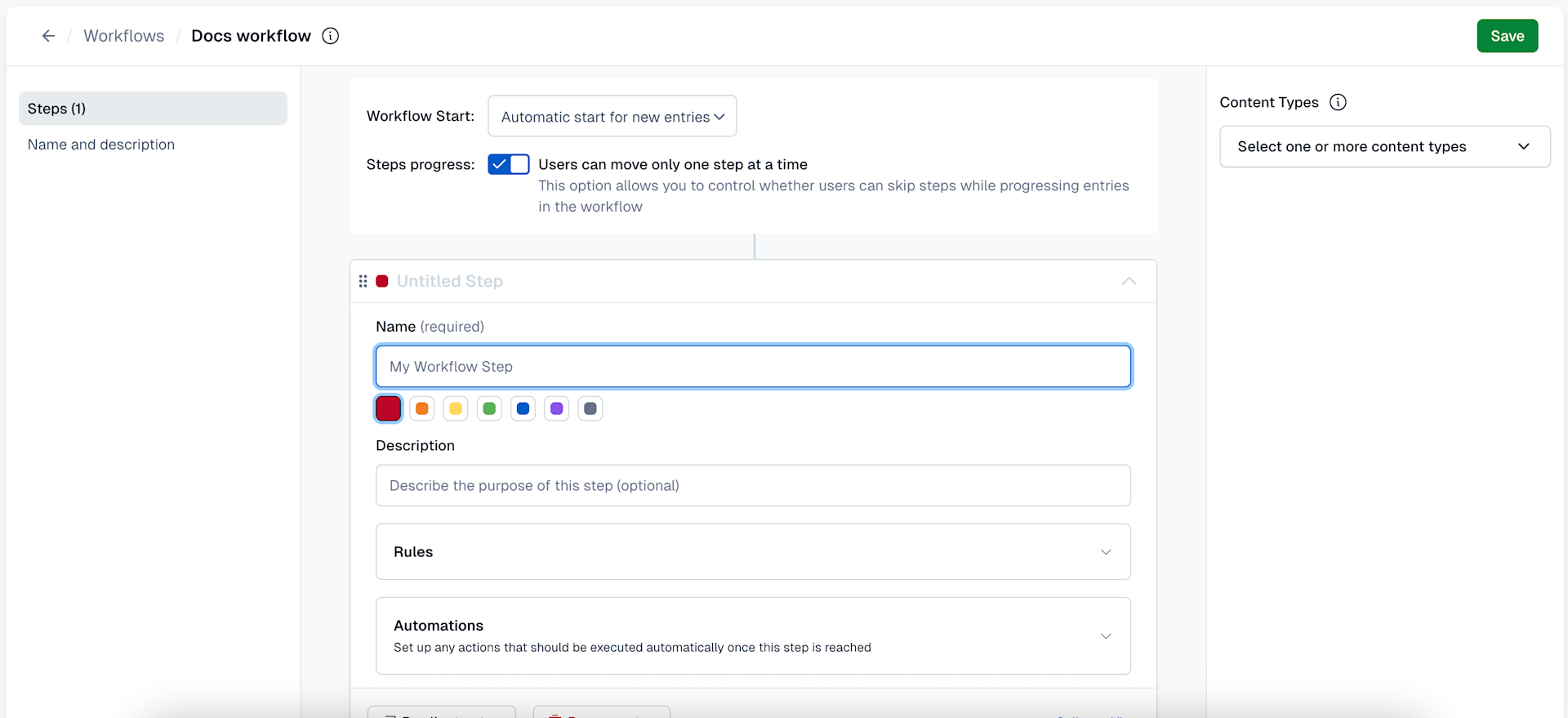This screenshot has height=718, width=1568.
Task: Save the workflow with the Save button
Action: (x=1507, y=36)
